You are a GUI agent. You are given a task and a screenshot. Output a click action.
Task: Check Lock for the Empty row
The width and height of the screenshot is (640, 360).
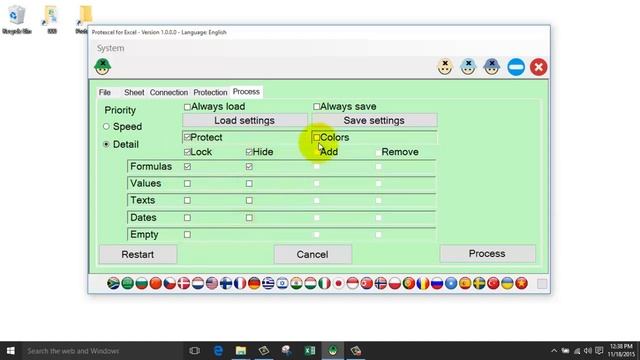(187, 235)
